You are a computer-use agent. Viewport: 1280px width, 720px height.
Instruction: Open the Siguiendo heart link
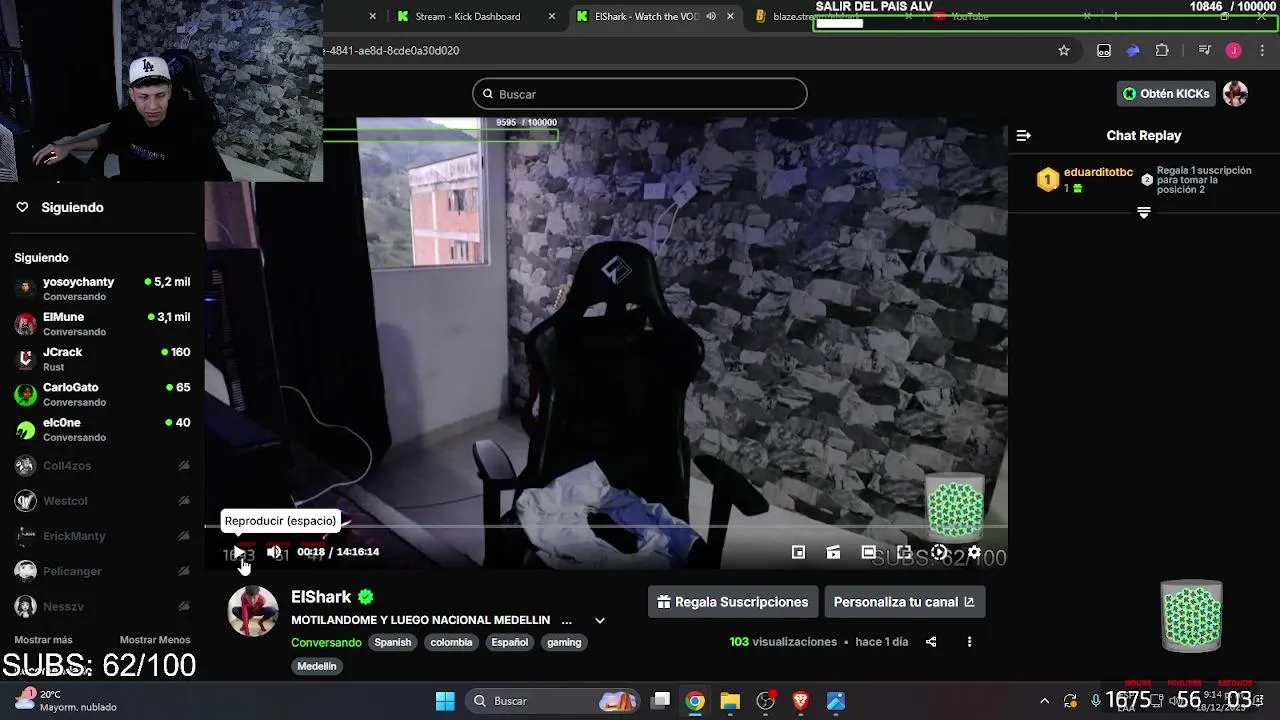coord(60,207)
